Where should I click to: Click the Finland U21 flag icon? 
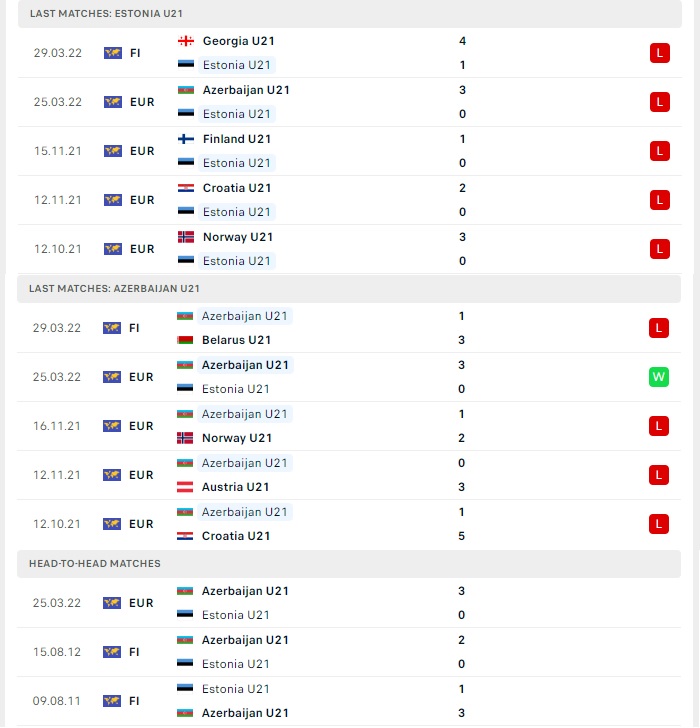tap(186, 139)
